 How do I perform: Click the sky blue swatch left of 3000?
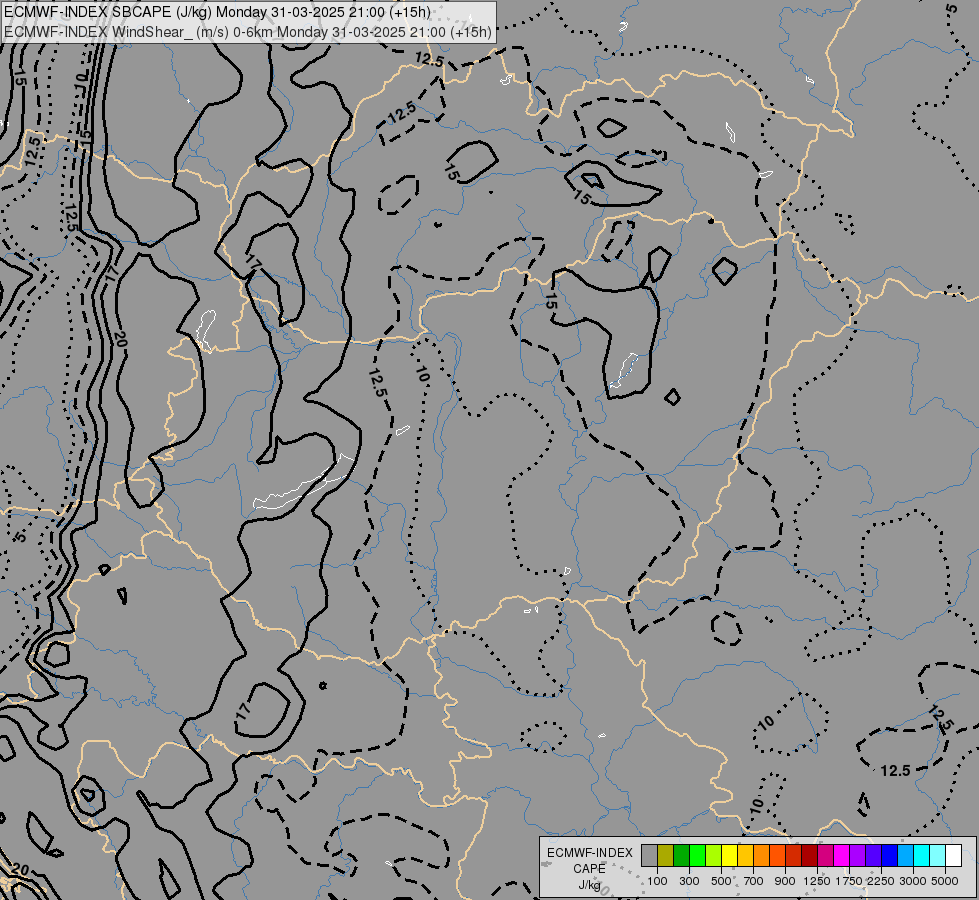click(x=905, y=855)
